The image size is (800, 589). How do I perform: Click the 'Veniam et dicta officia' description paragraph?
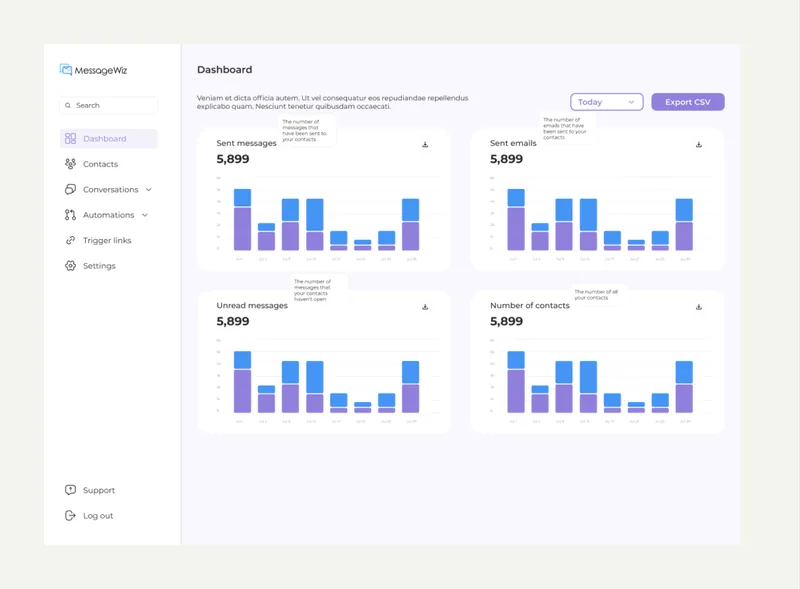(333, 102)
